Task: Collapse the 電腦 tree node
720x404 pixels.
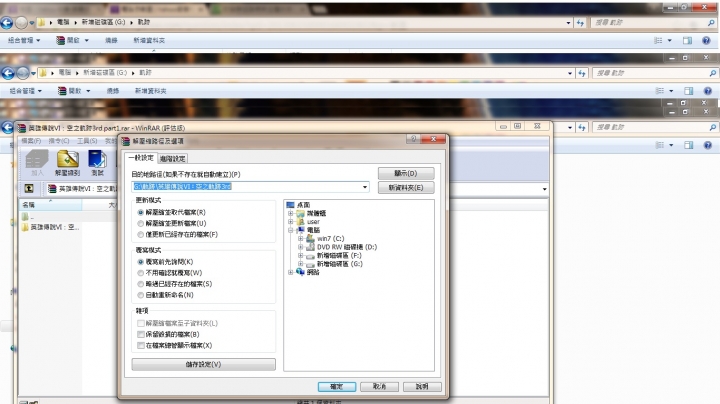Action: [x=290, y=230]
